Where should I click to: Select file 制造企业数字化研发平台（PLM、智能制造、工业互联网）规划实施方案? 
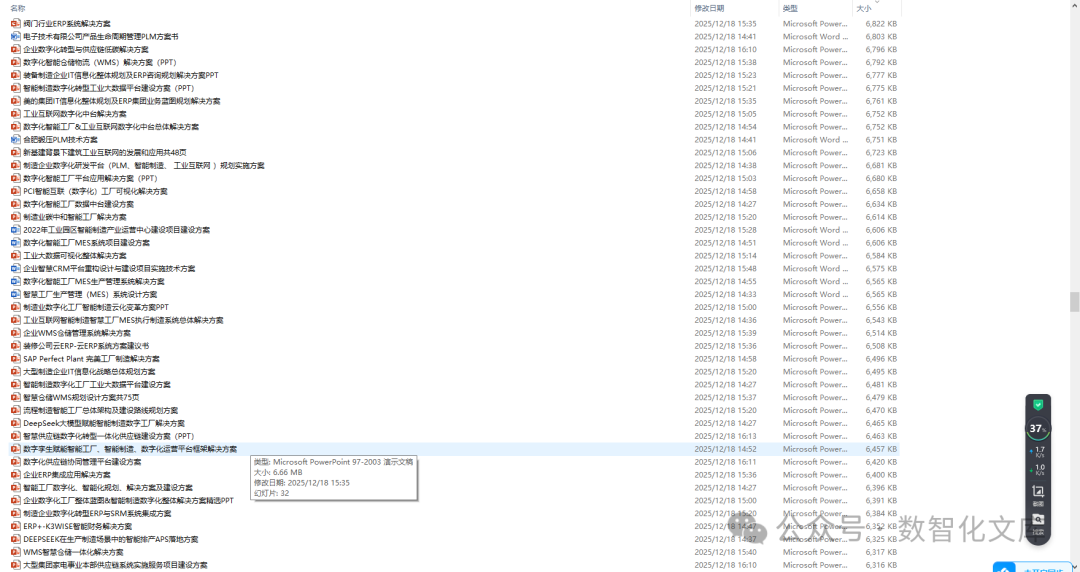click(144, 165)
